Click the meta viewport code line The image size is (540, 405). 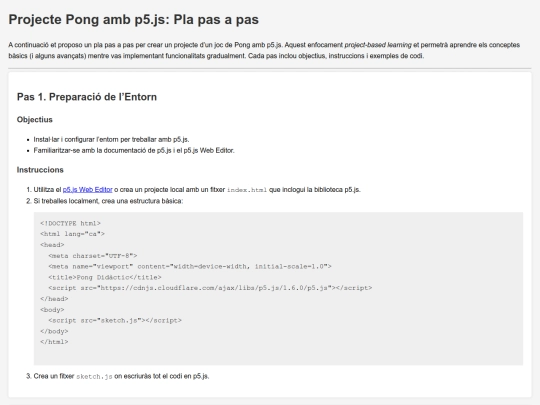pyautogui.click(x=190, y=267)
